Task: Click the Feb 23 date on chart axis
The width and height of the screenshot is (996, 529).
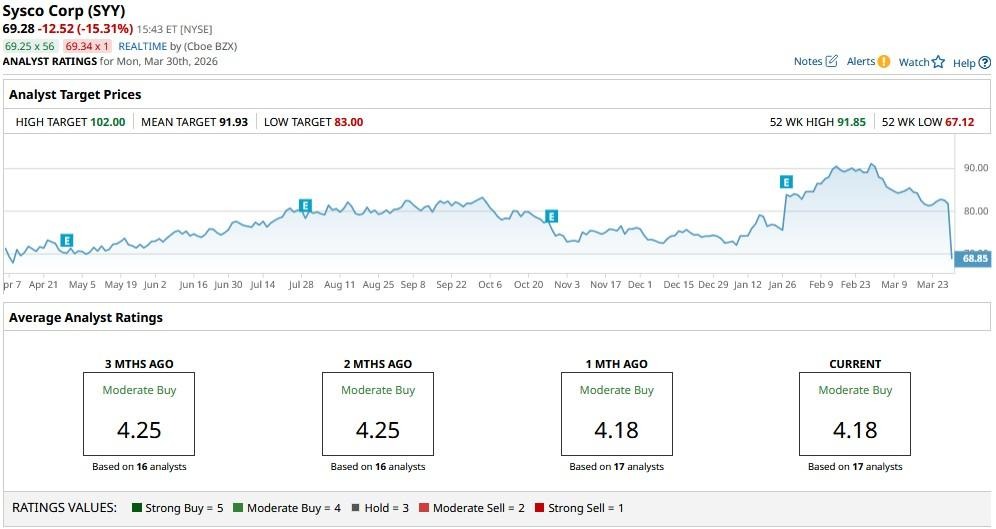Action: pyautogui.click(x=856, y=285)
